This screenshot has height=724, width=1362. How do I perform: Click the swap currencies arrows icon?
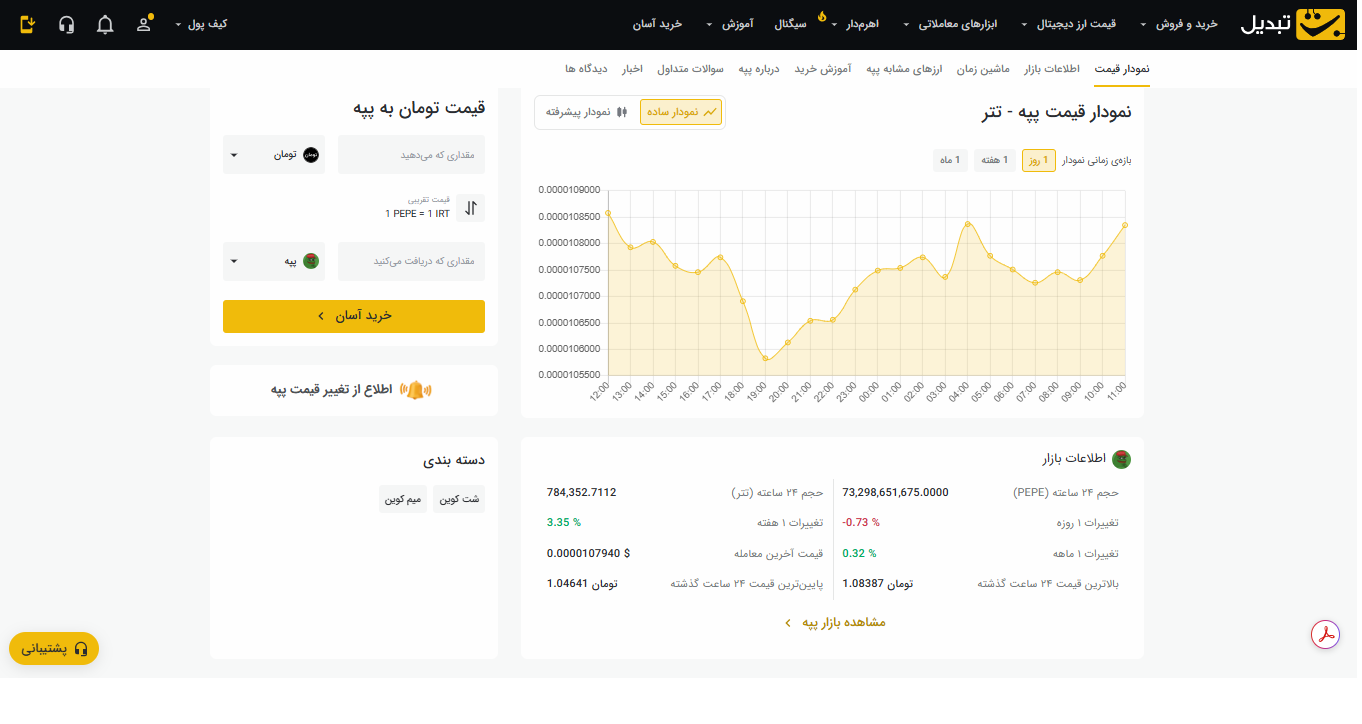pos(470,207)
